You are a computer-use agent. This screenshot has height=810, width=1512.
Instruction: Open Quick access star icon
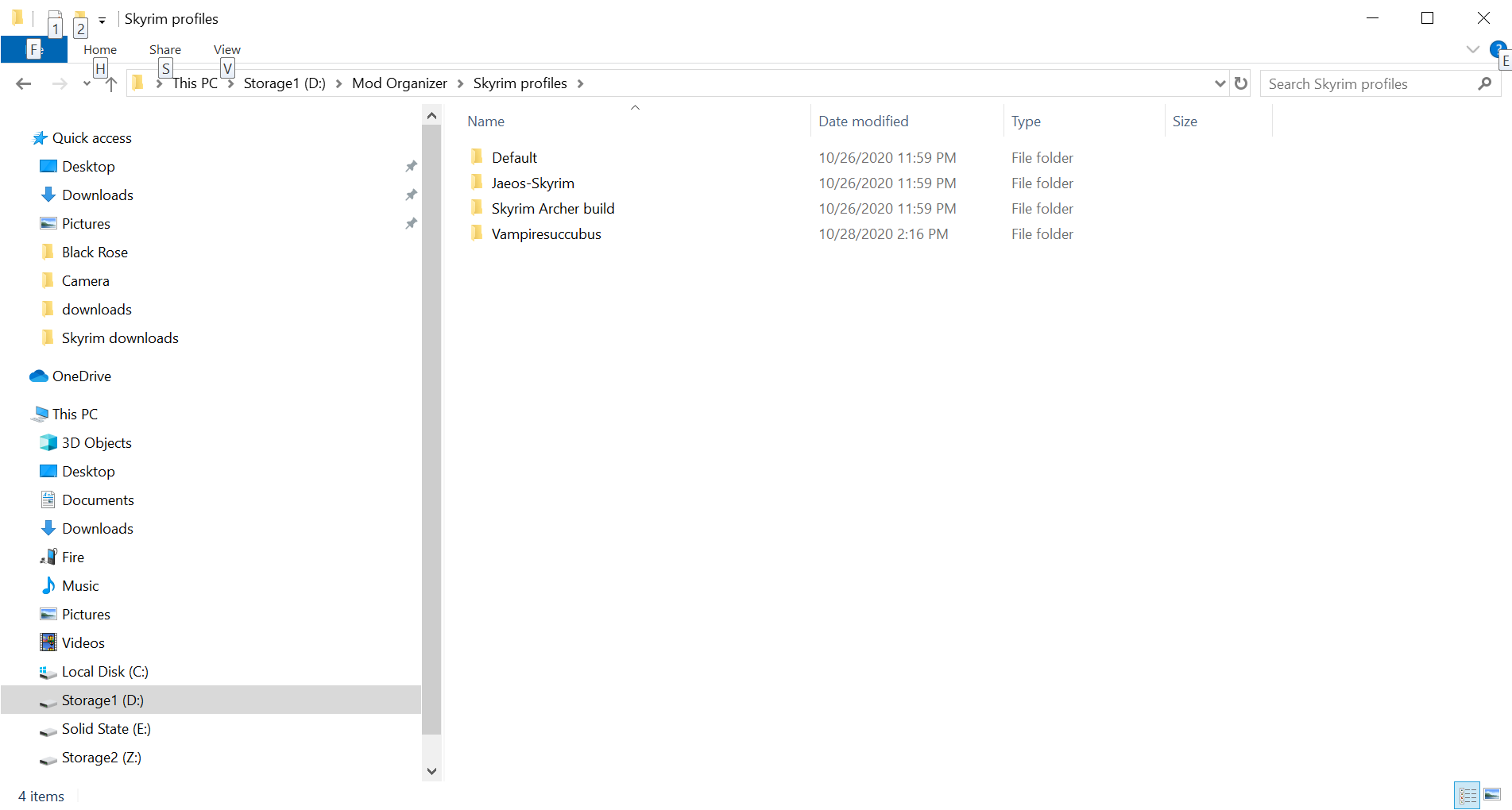40,138
